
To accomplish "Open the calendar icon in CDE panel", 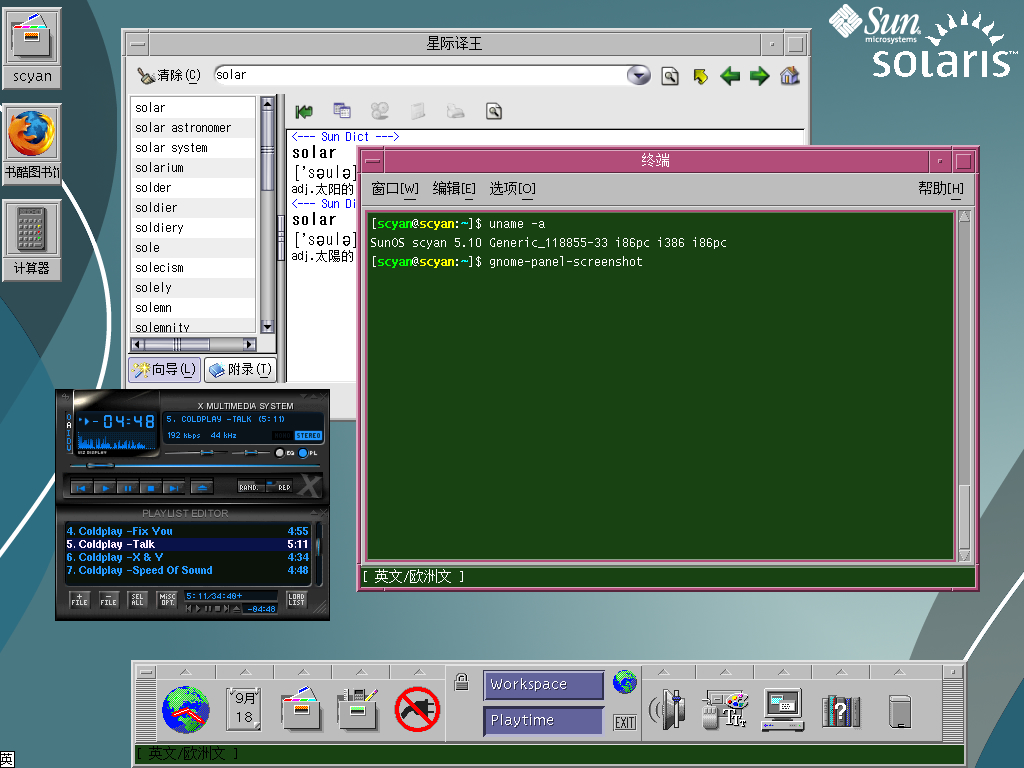I will pos(243,708).
